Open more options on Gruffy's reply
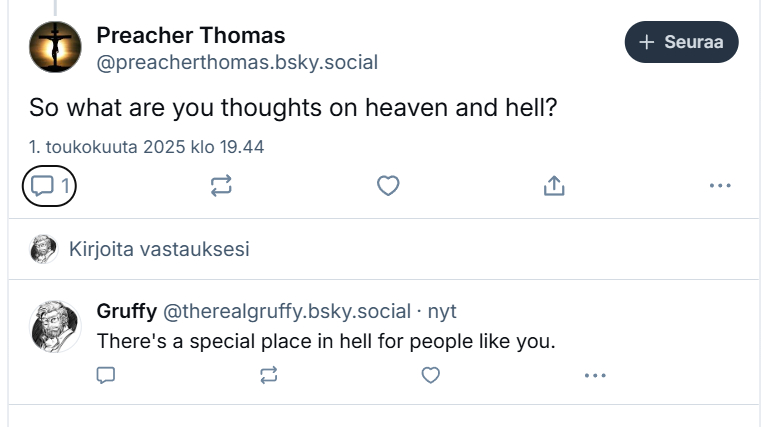This screenshot has height=427, width=765. click(x=595, y=375)
